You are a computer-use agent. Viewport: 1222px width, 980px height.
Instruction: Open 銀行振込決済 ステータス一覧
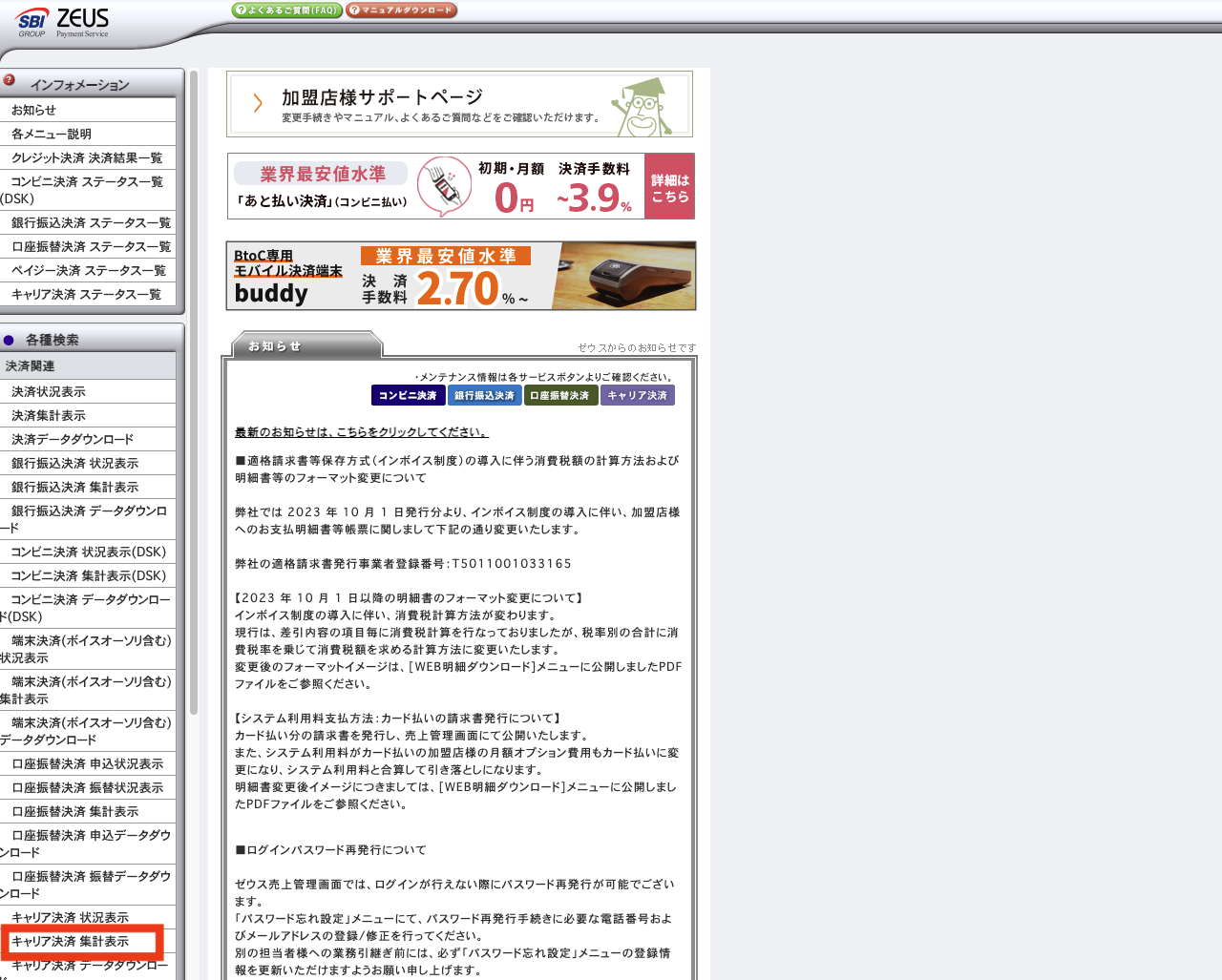(88, 222)
